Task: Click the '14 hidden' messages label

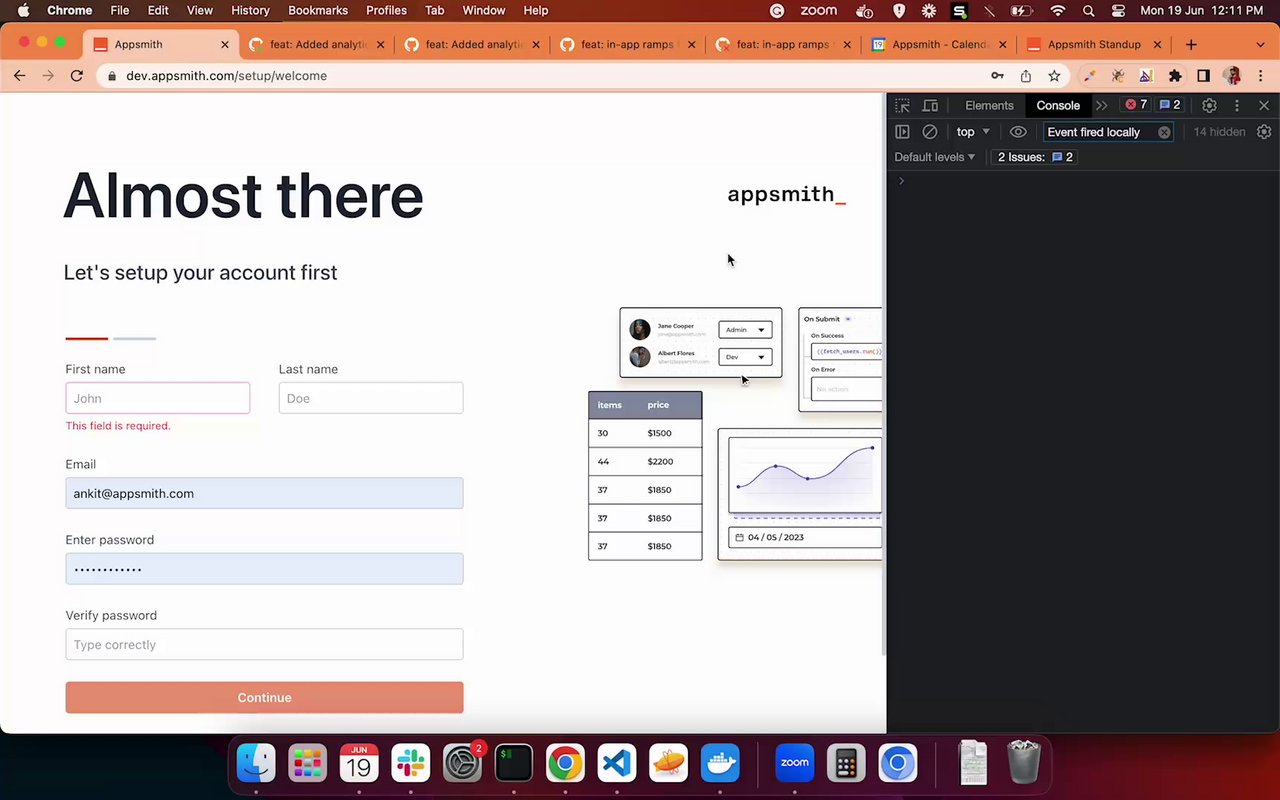Action: pyautogui.click(x=1219, y=132)
